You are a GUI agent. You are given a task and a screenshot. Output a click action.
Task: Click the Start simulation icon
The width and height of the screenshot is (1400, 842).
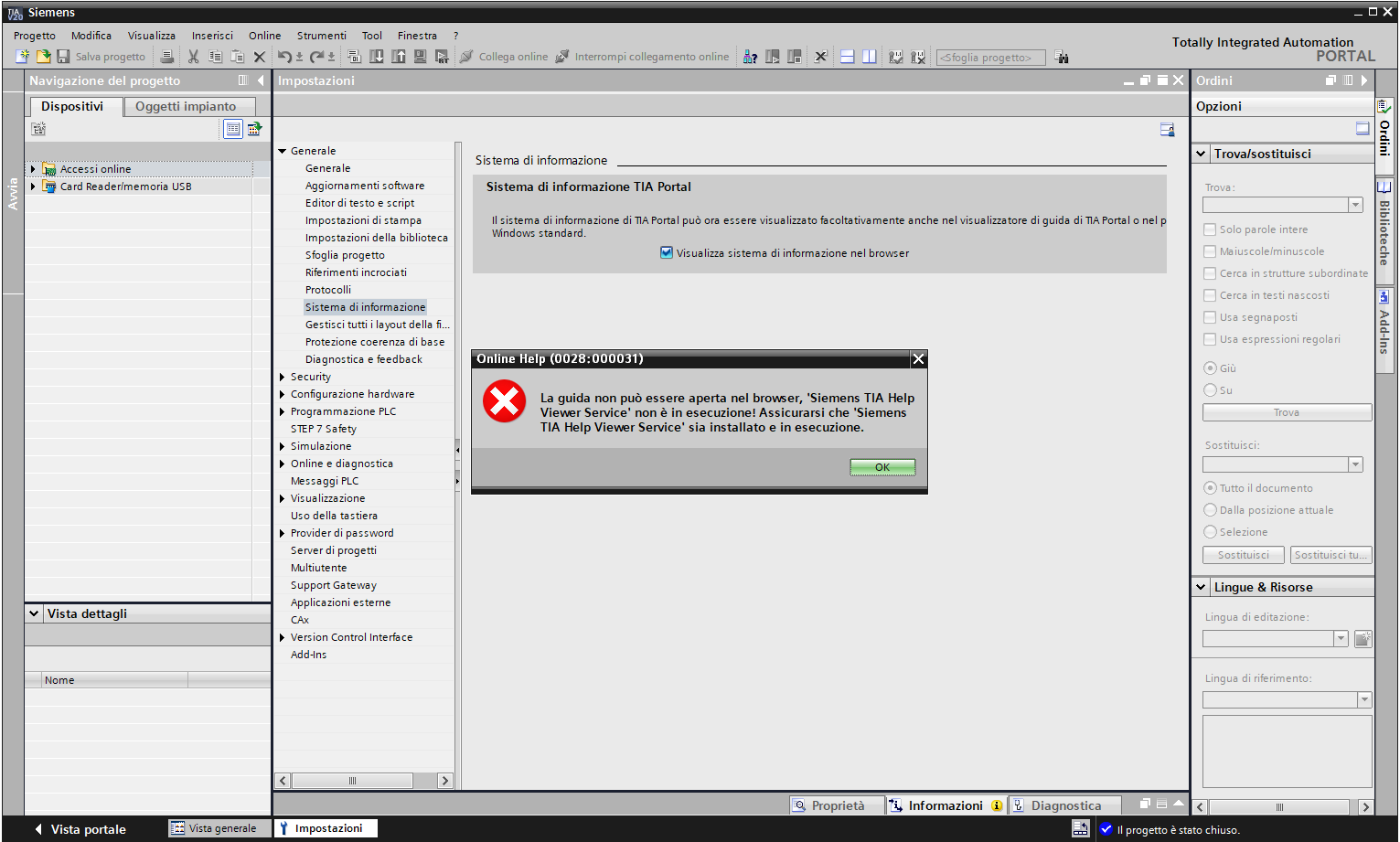click(420, 57)
